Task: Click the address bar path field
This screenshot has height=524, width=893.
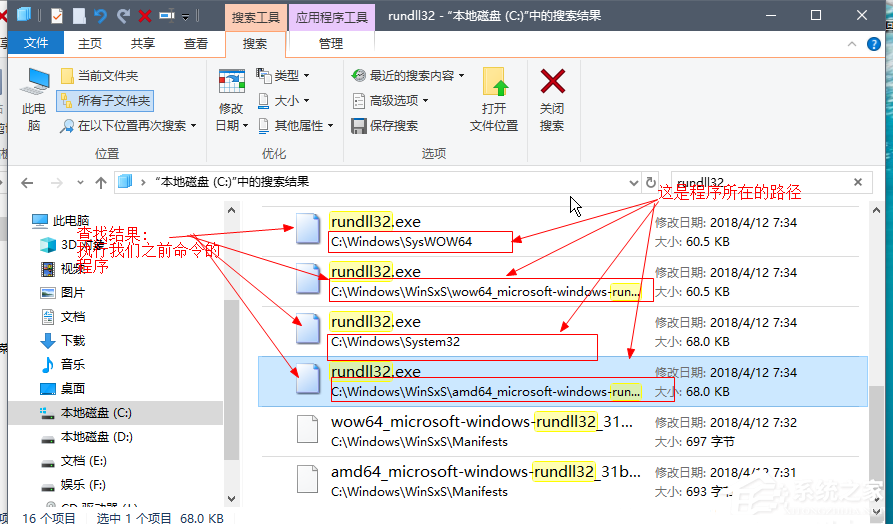Action: point(376,182)
